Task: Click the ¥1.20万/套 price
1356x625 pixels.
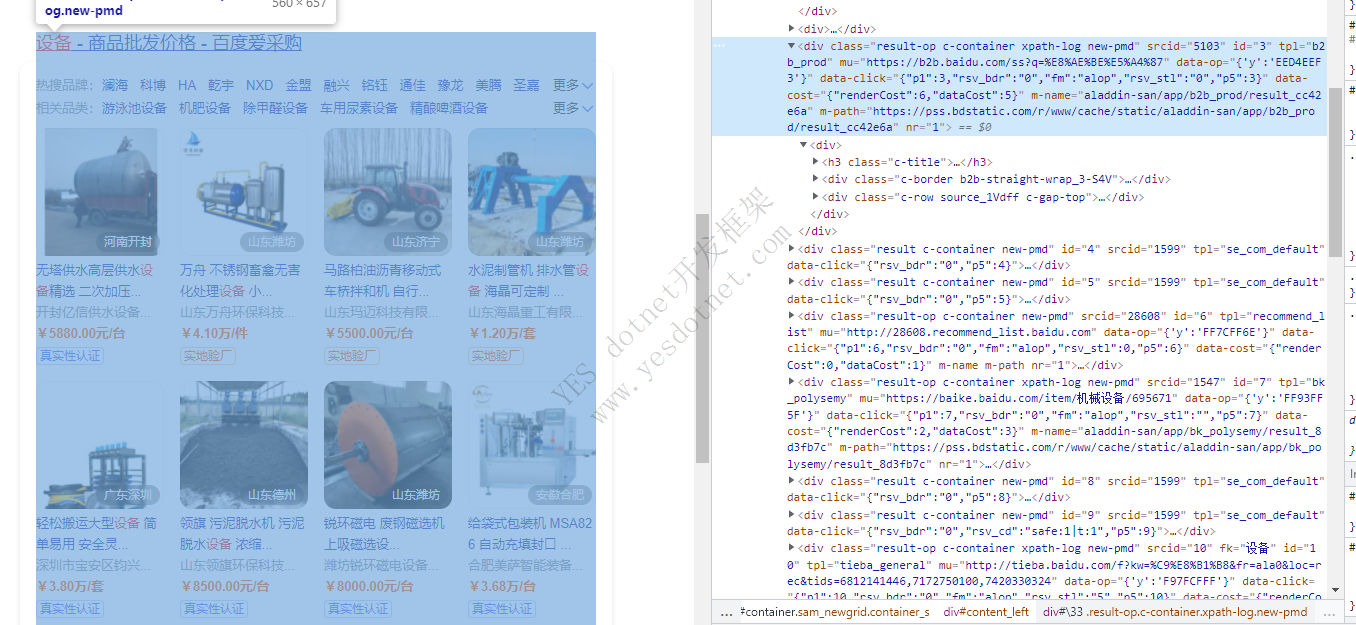Action: pos(501,333)
